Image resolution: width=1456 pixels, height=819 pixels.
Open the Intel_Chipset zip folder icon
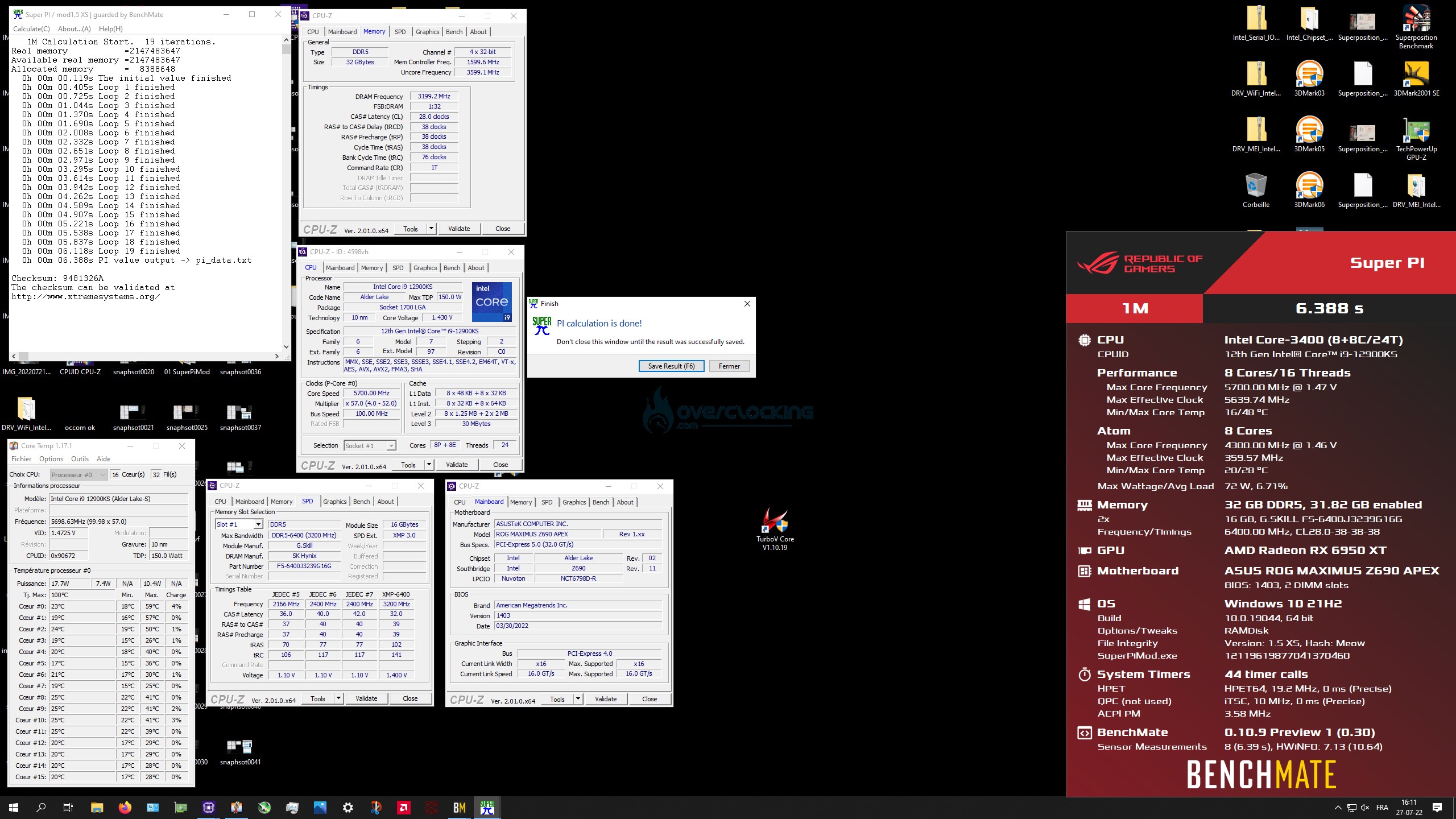(1309, 23)
